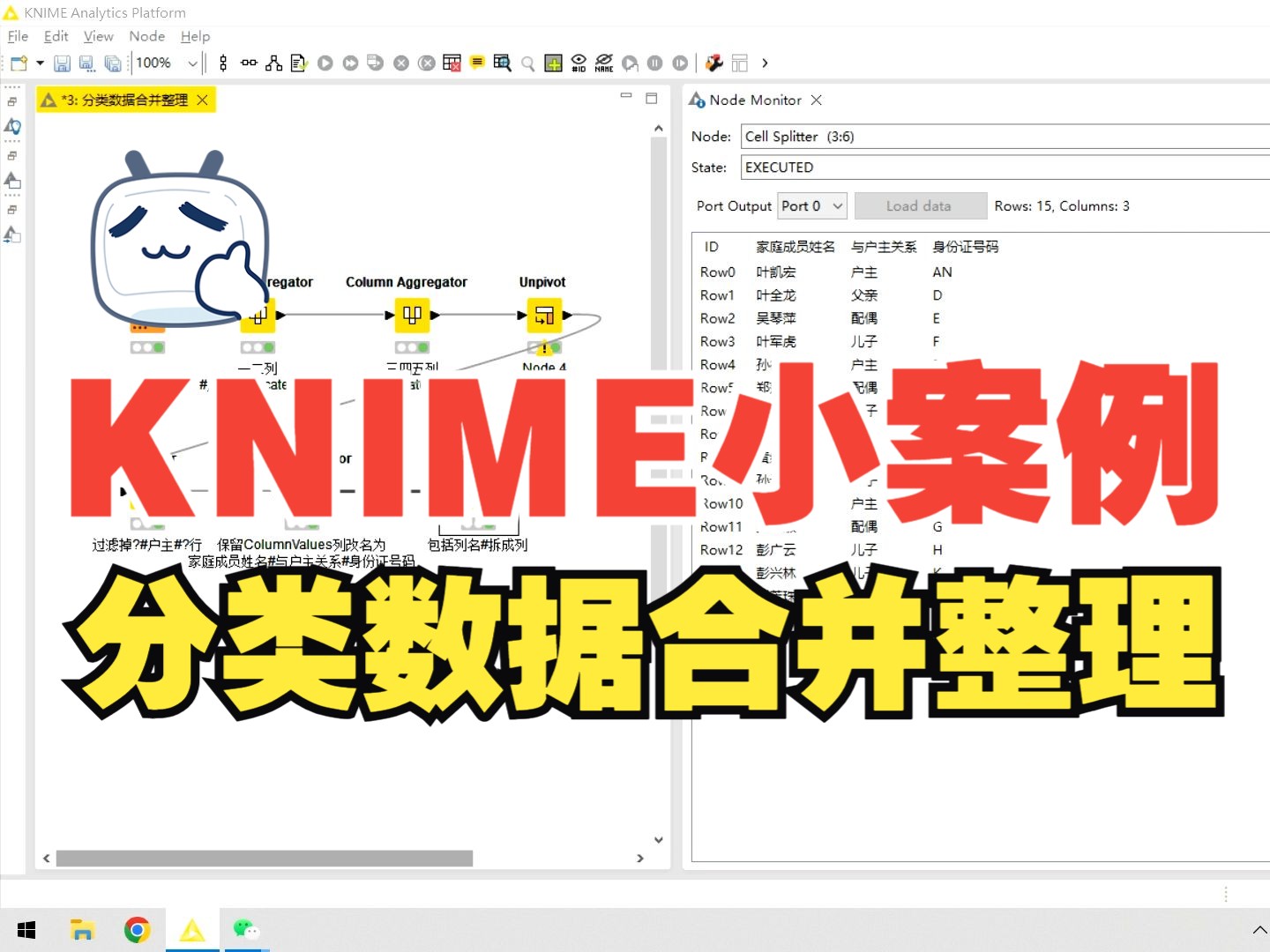This screenshot has width=1270, height=952.
Task: Open the Help menu
Action: click(x=195, y=36)
